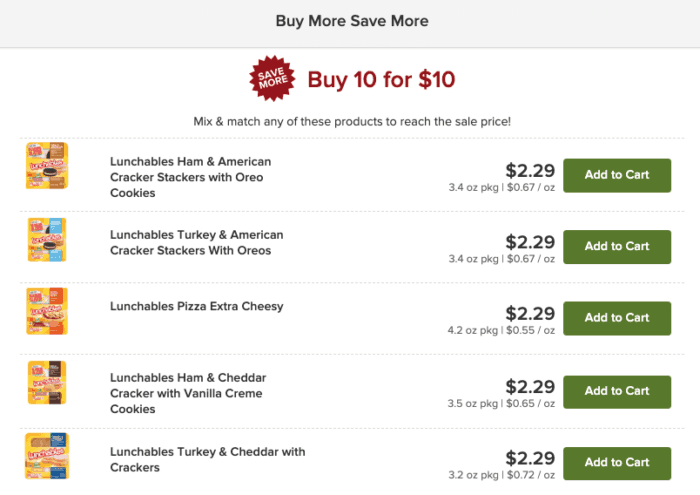
Task: Add Ham & American Cracker Stackers to cart
Action: point(616,175)
